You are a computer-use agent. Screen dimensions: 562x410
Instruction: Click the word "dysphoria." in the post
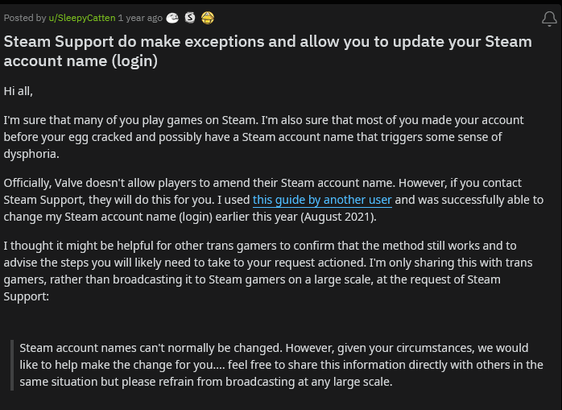click(32, 154)
